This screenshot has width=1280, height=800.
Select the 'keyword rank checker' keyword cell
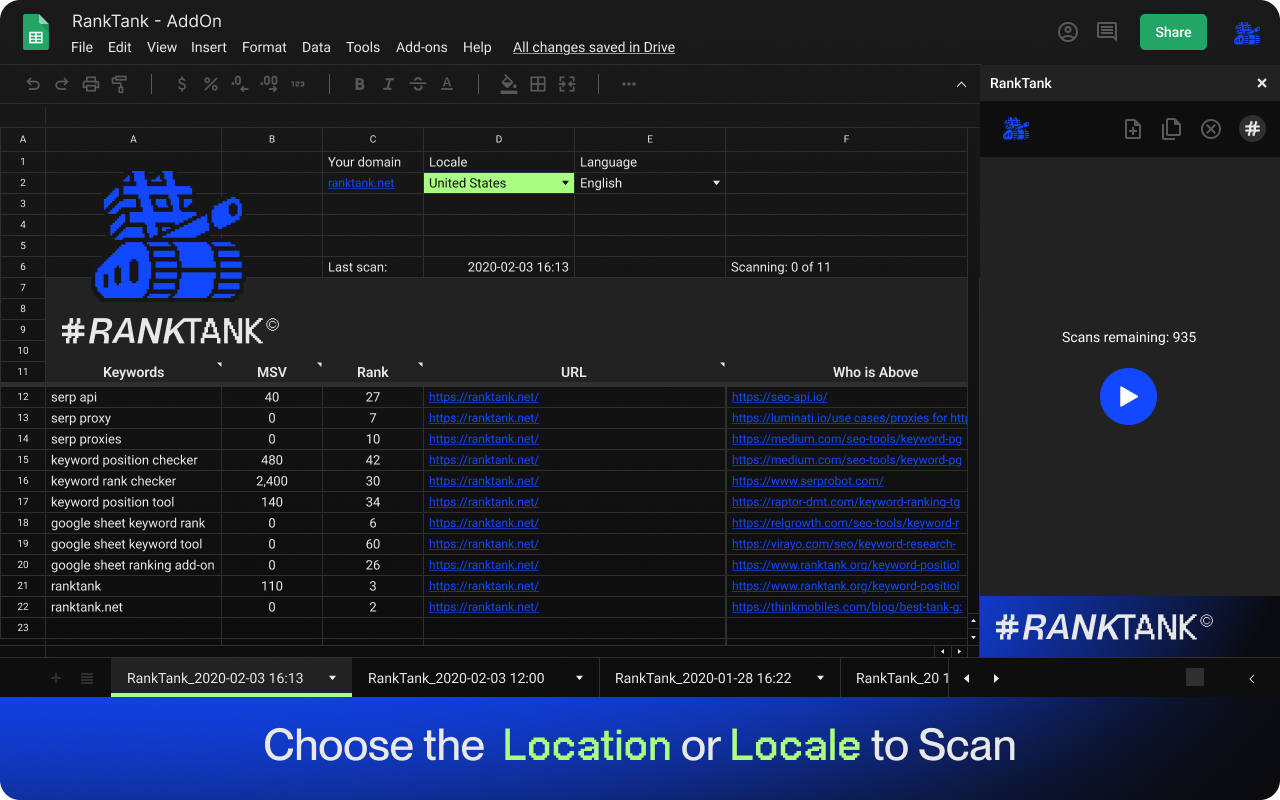134,481
